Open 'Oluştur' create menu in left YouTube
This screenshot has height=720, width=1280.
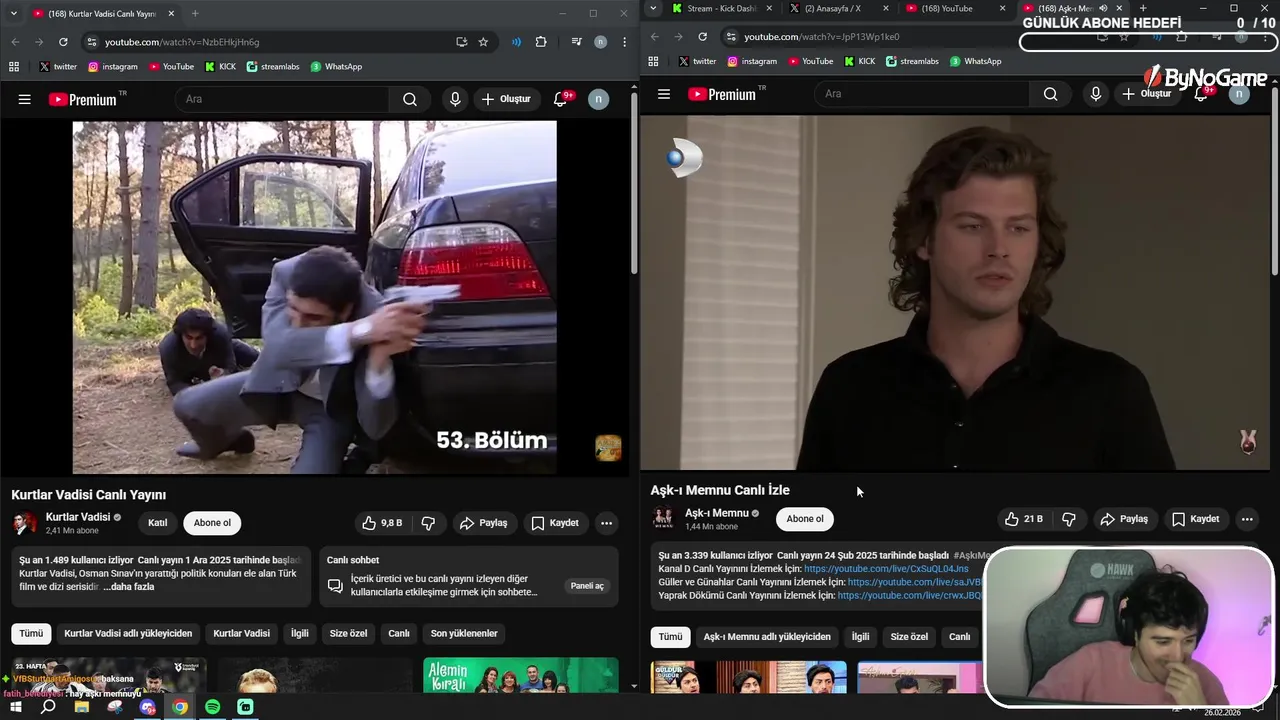point(506,99)
